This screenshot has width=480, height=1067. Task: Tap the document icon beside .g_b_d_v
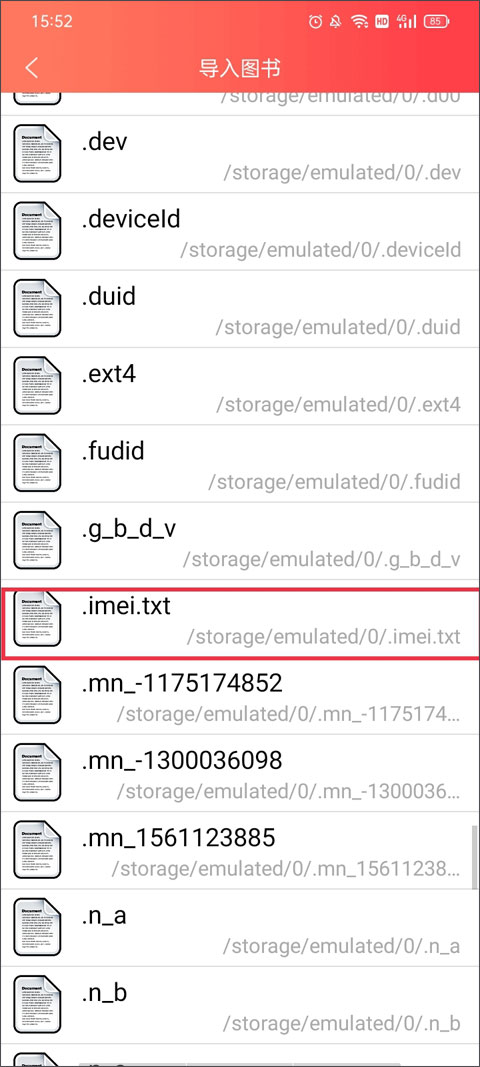37,541
